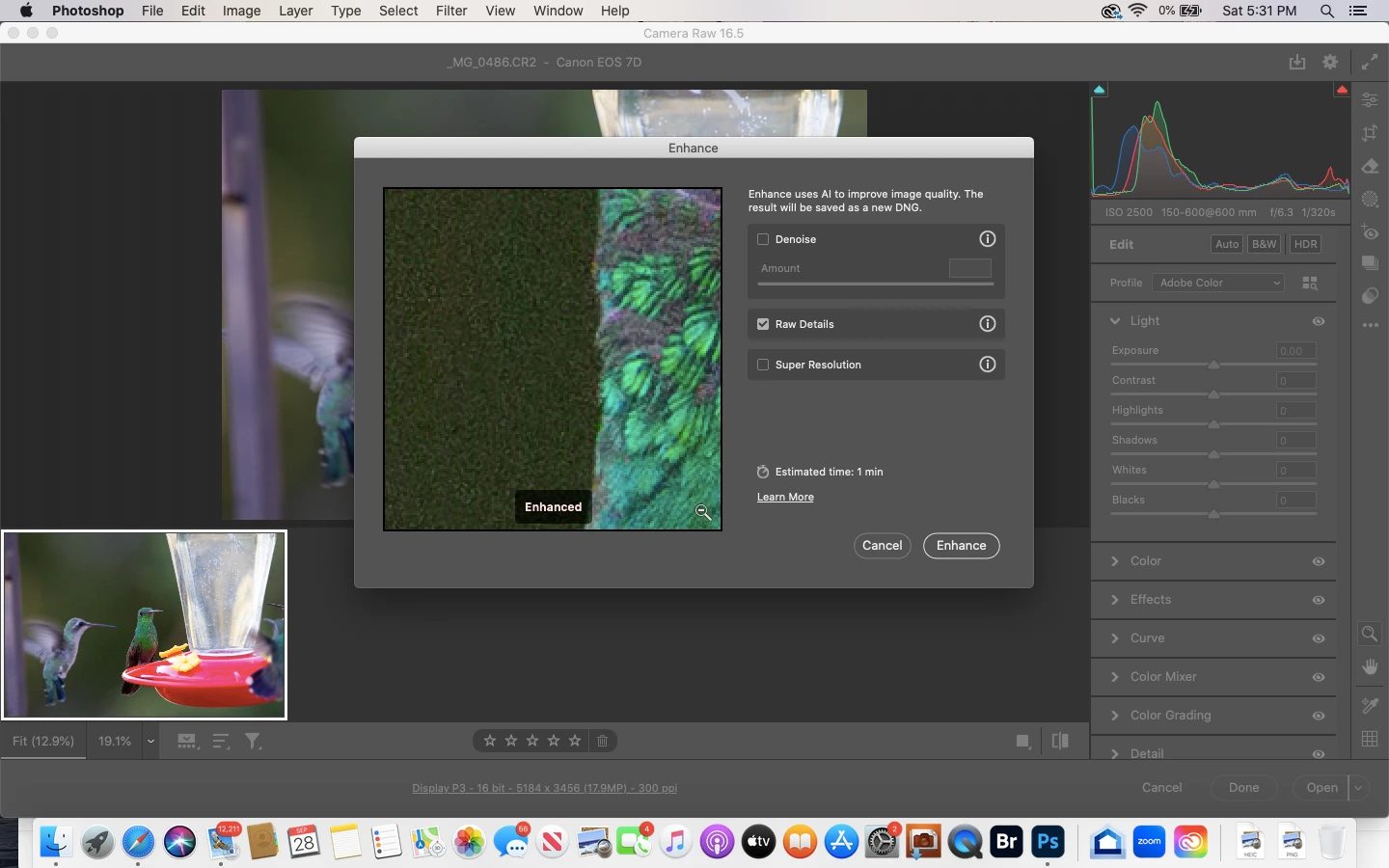The image size is (1389, 868).
Task: Open the dropdown arrow beside Open button
Action: [x=1358, y=788]
